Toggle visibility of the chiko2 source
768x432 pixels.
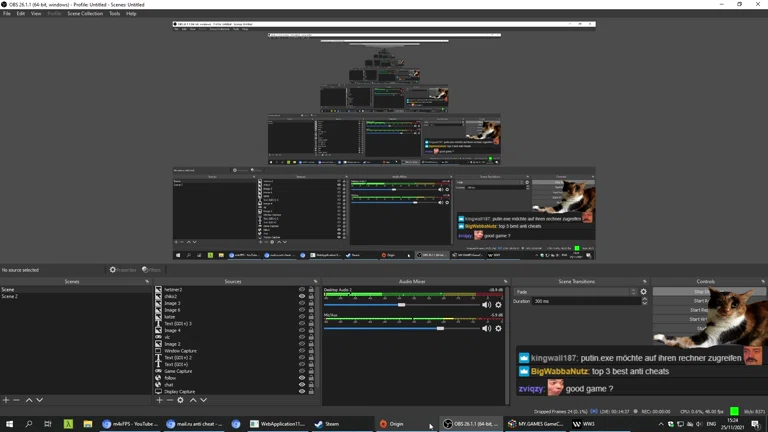(302, 296)
